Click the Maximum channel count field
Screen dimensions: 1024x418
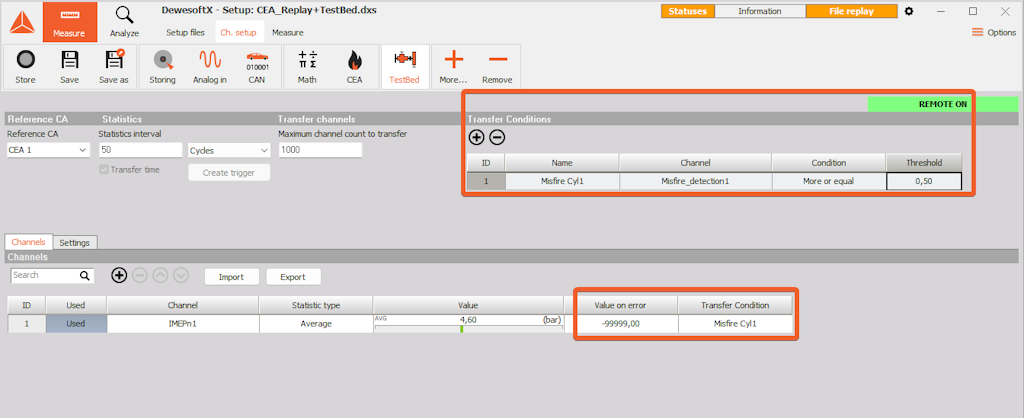coord(320,150)
